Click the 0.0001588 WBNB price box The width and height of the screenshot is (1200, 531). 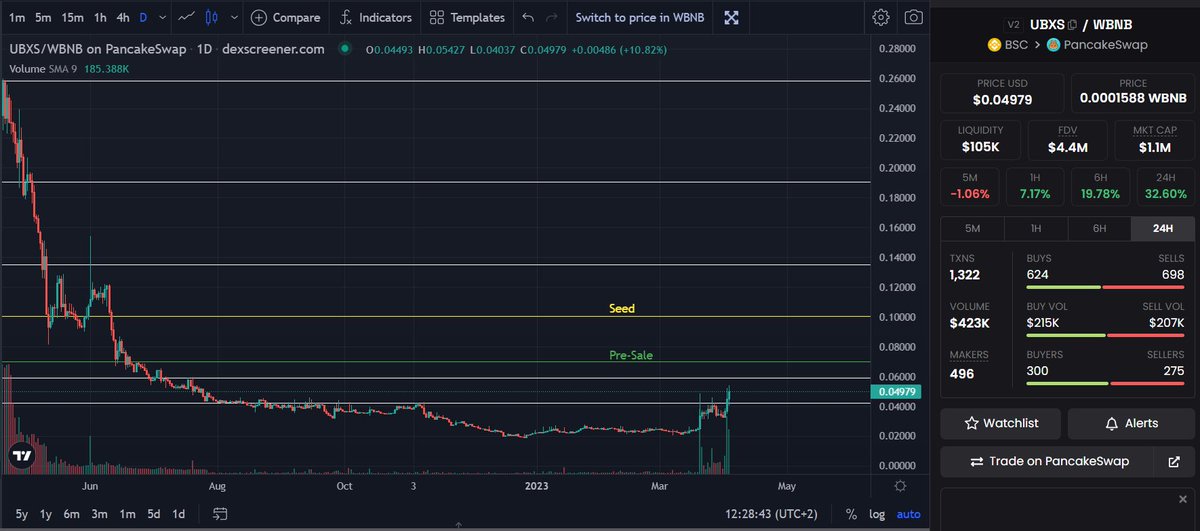[1133, 91]
